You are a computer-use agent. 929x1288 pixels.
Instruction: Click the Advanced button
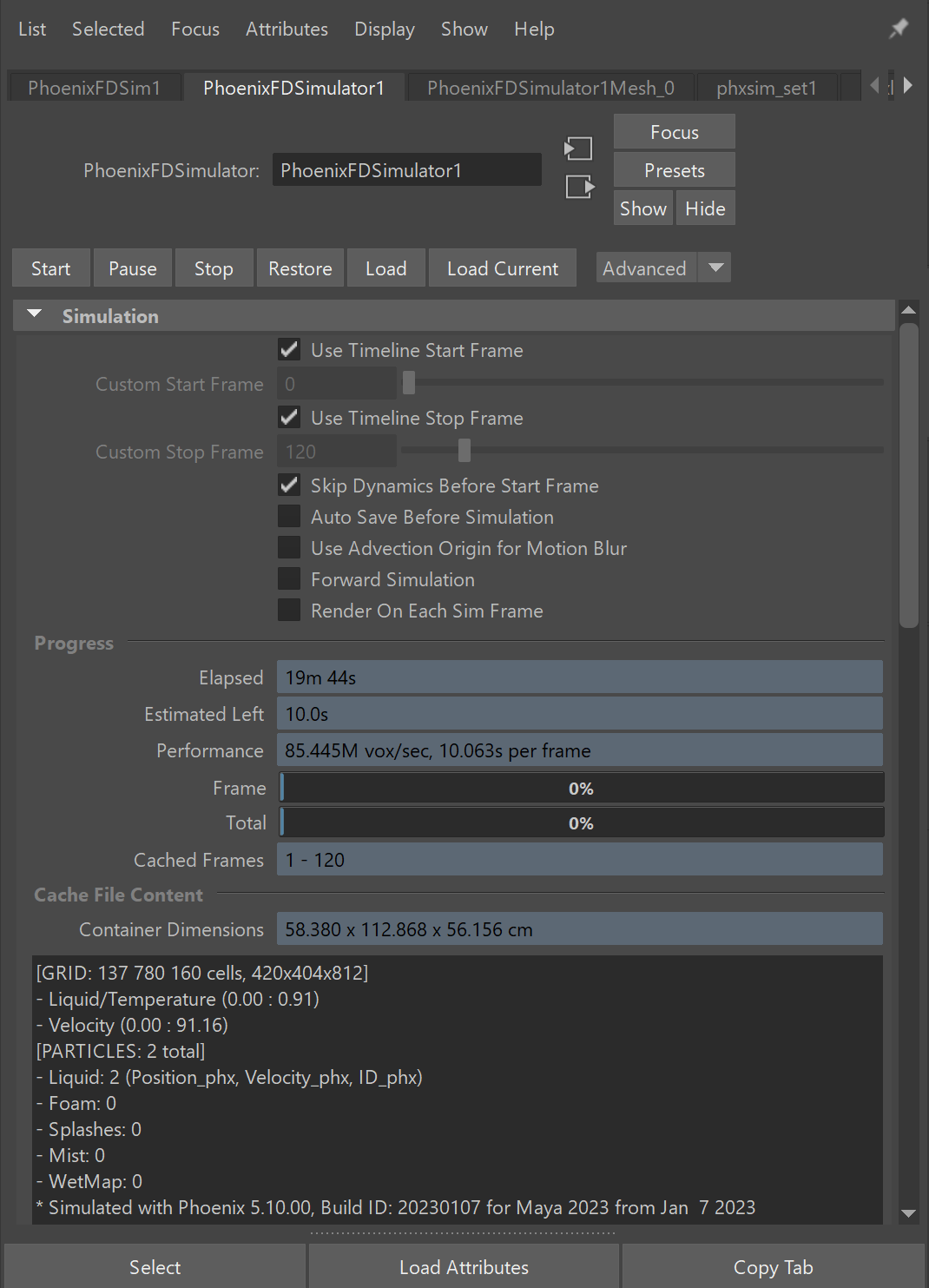pos(645,268)
